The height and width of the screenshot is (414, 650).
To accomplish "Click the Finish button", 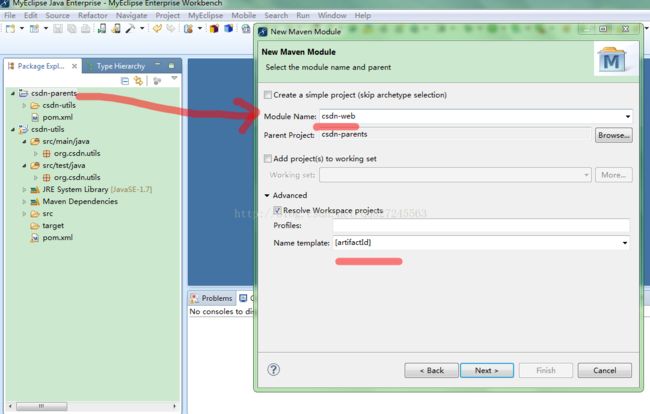I will tap(546, 370).
